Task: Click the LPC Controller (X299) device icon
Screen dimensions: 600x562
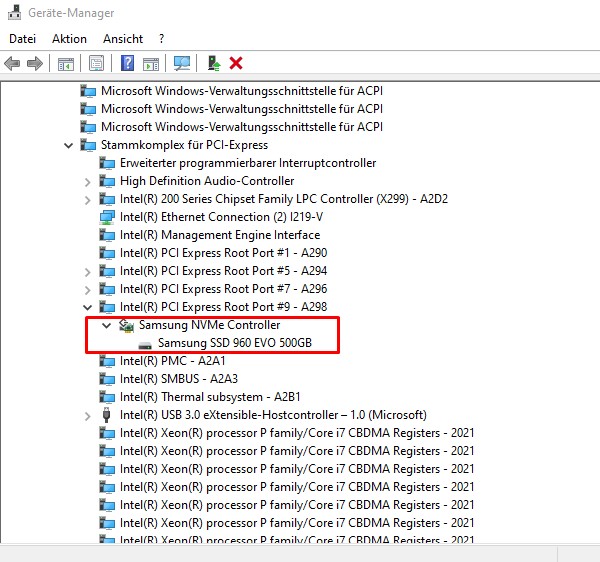Action: [107, 199]
